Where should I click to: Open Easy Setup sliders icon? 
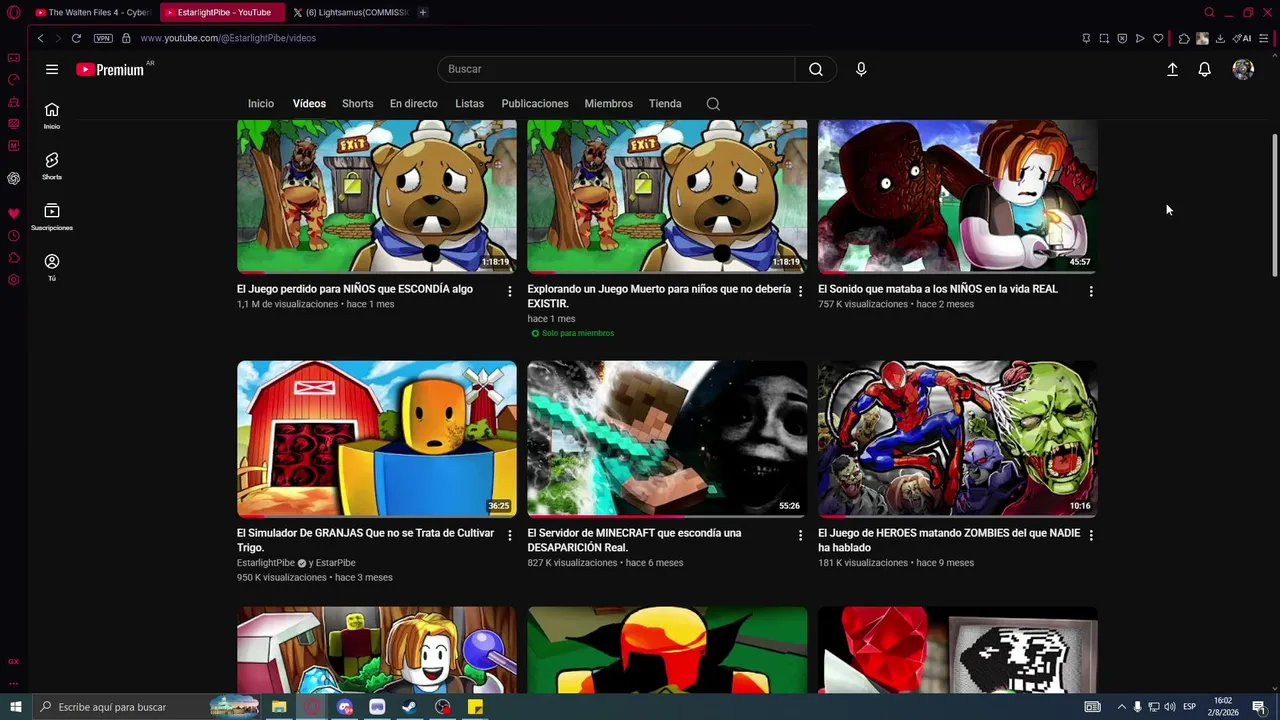pyautogui.click(x=1264, y=38)
